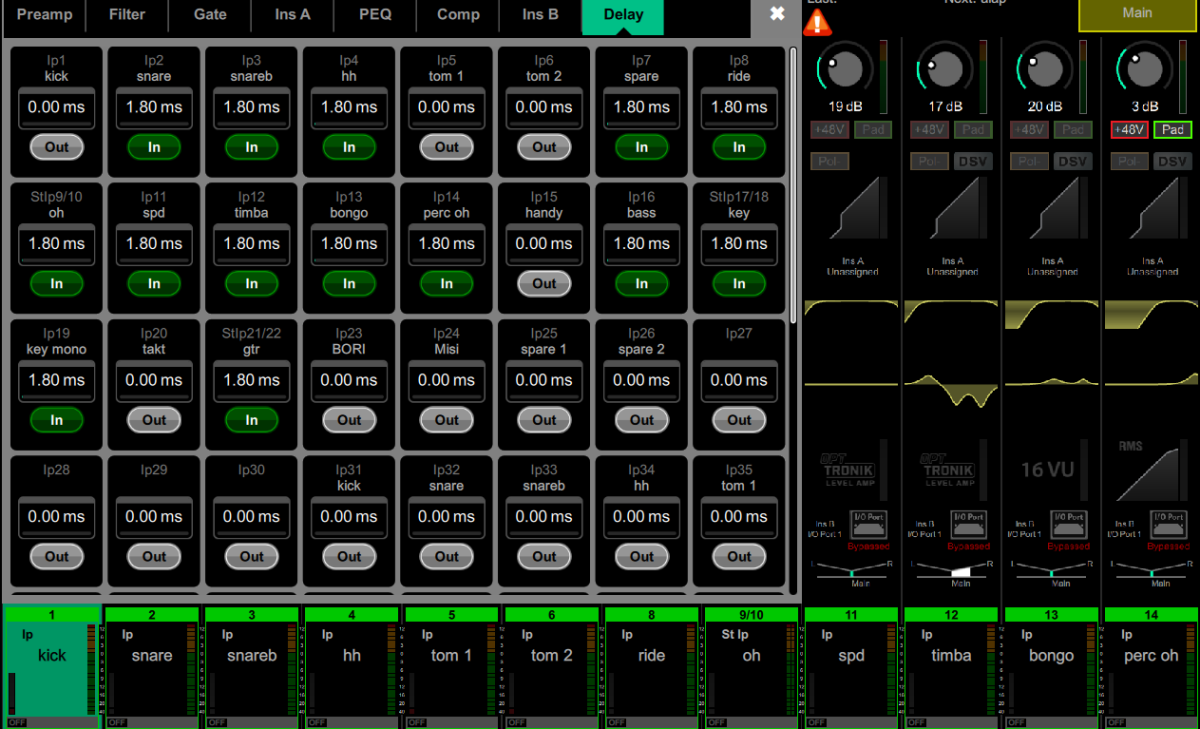The height and width of the screenshot is (729, 1200).
Task: Click the red warning triangle icon
Action: point(817,22)
